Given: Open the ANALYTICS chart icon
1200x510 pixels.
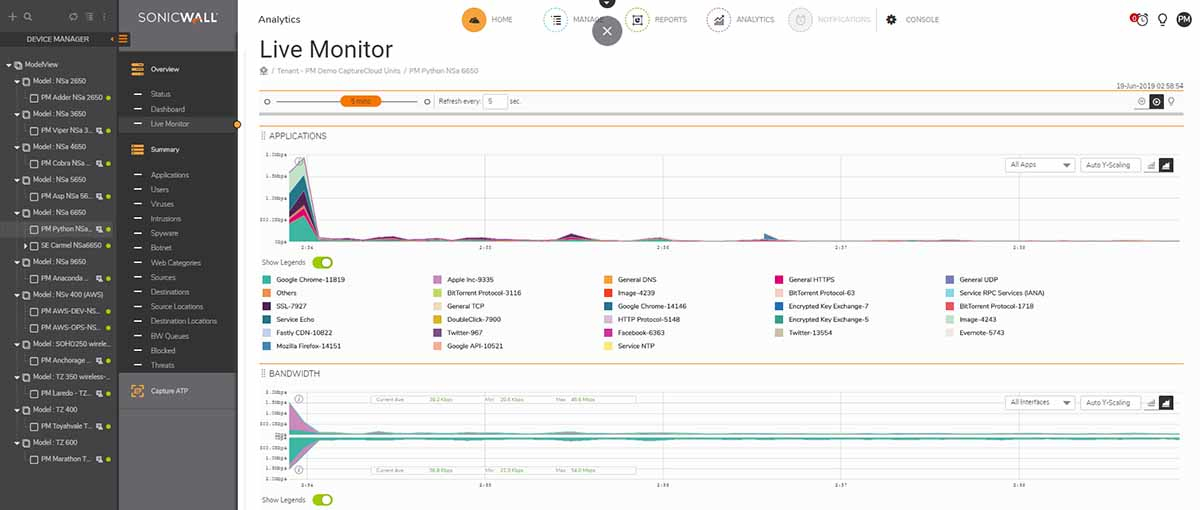Looking at the screenshot, I should tap(718, 20).
